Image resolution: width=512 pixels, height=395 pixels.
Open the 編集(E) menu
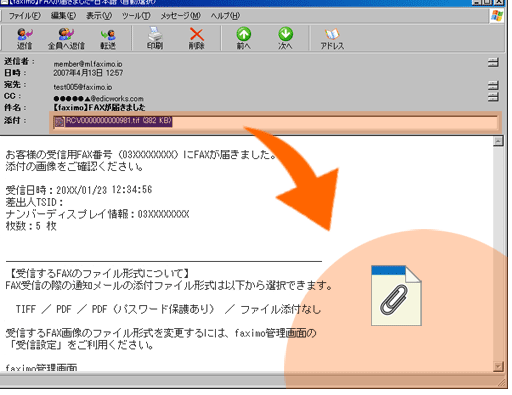point(63,16)
